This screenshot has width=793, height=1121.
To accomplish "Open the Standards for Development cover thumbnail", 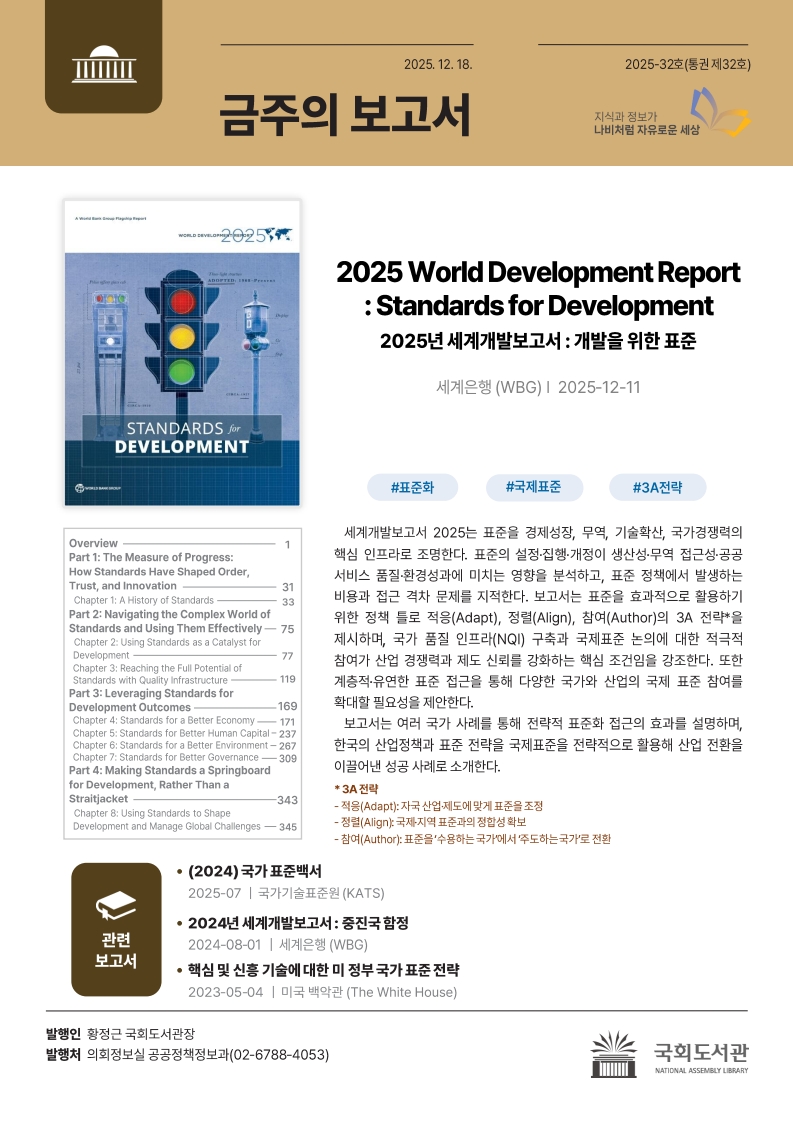I will (x=181, y=352).
